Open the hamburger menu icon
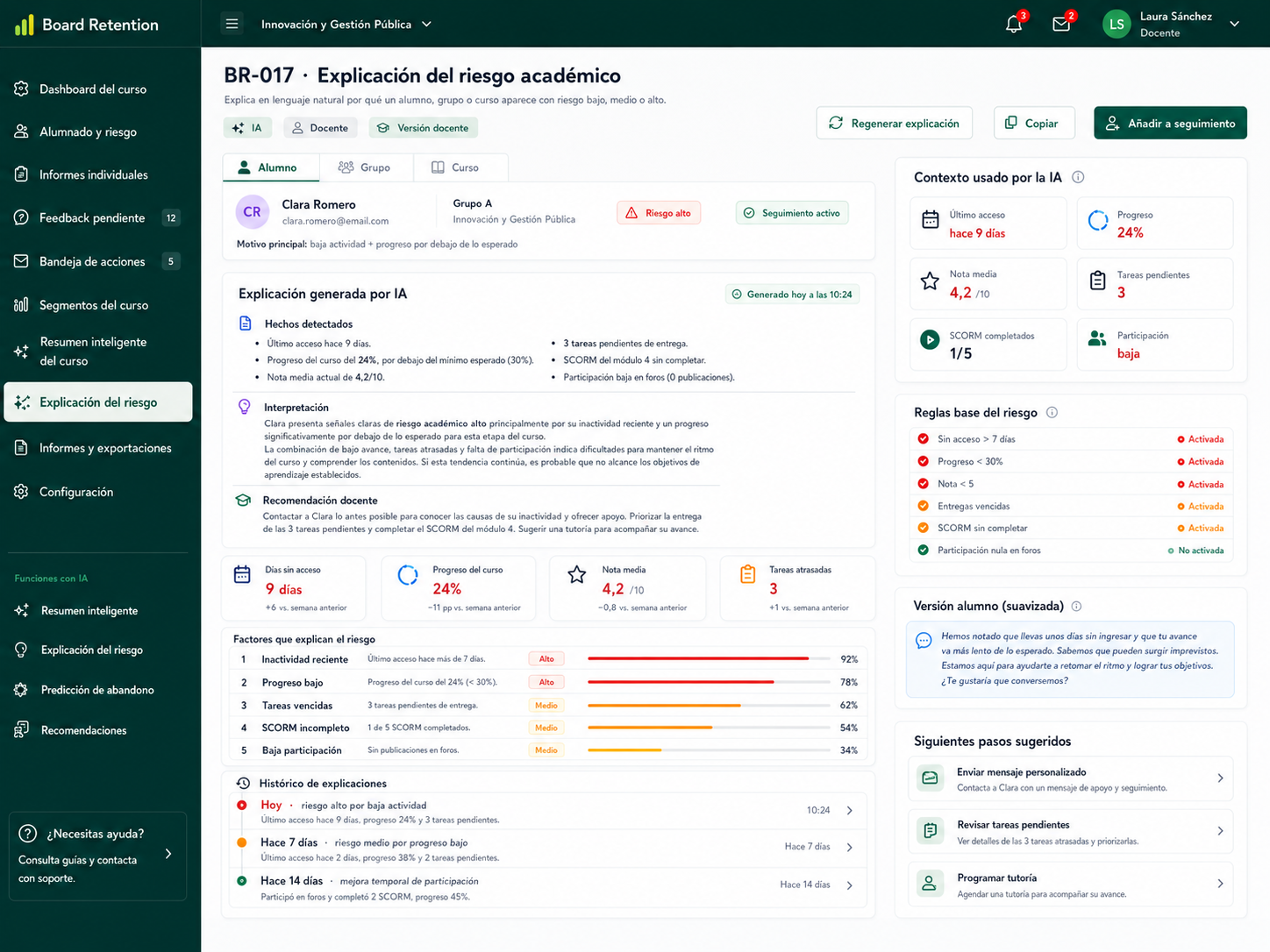This screenshot has width=1270, height=952. [232, 24]
